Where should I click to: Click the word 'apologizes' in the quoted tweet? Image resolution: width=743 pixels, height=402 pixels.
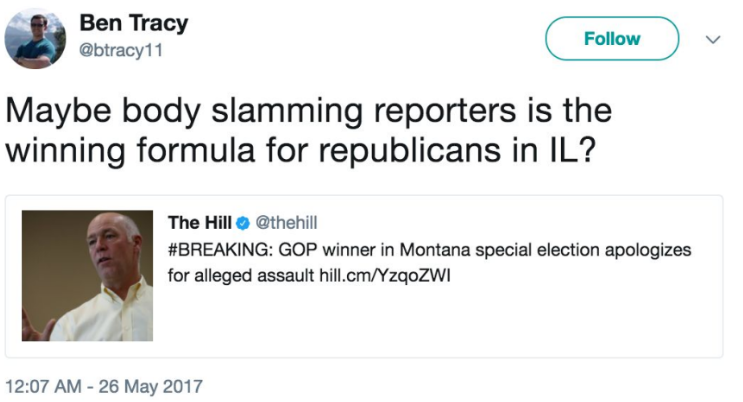tap(651, 249)
